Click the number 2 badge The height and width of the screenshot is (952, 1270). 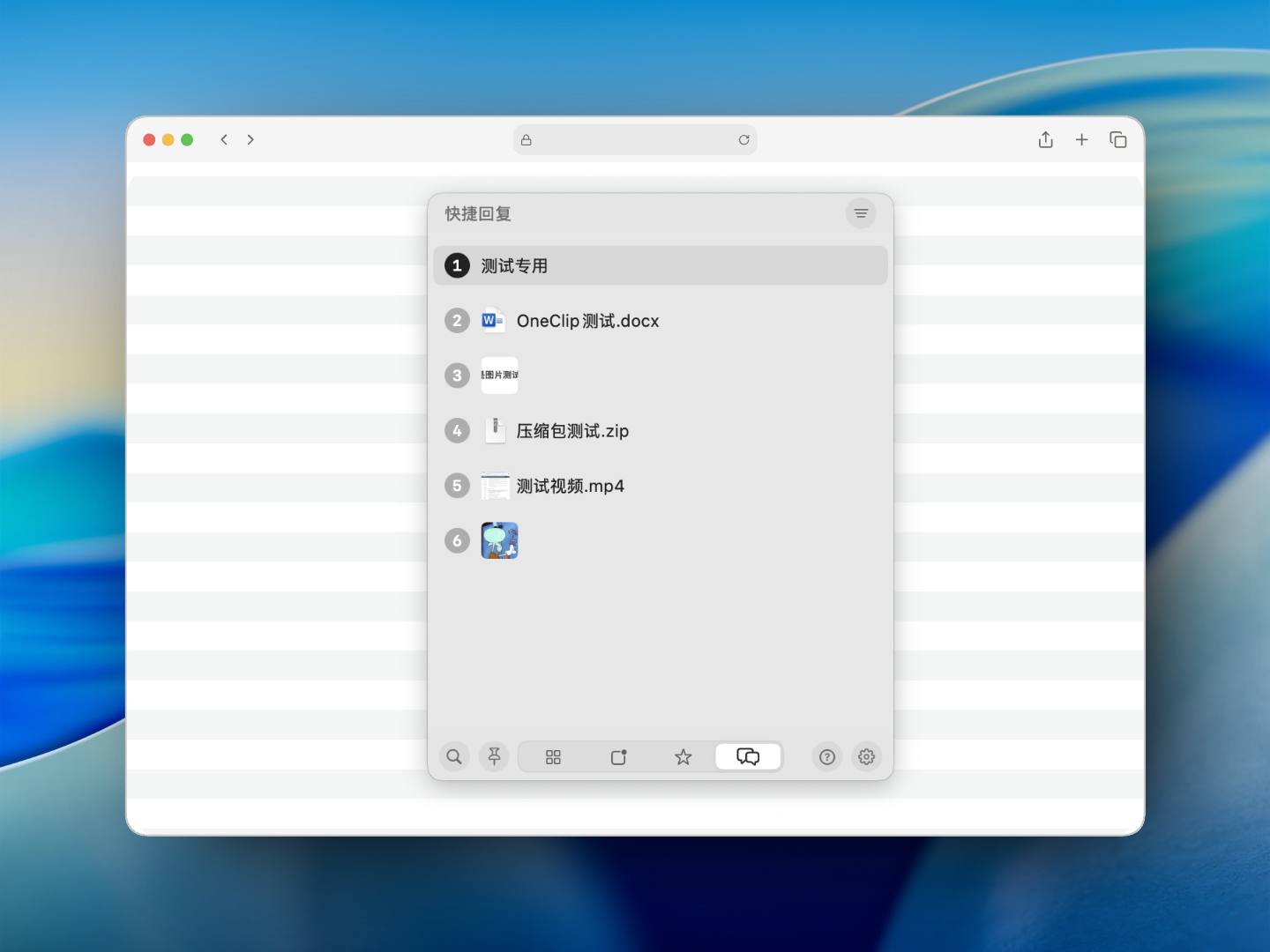(457, 321)
